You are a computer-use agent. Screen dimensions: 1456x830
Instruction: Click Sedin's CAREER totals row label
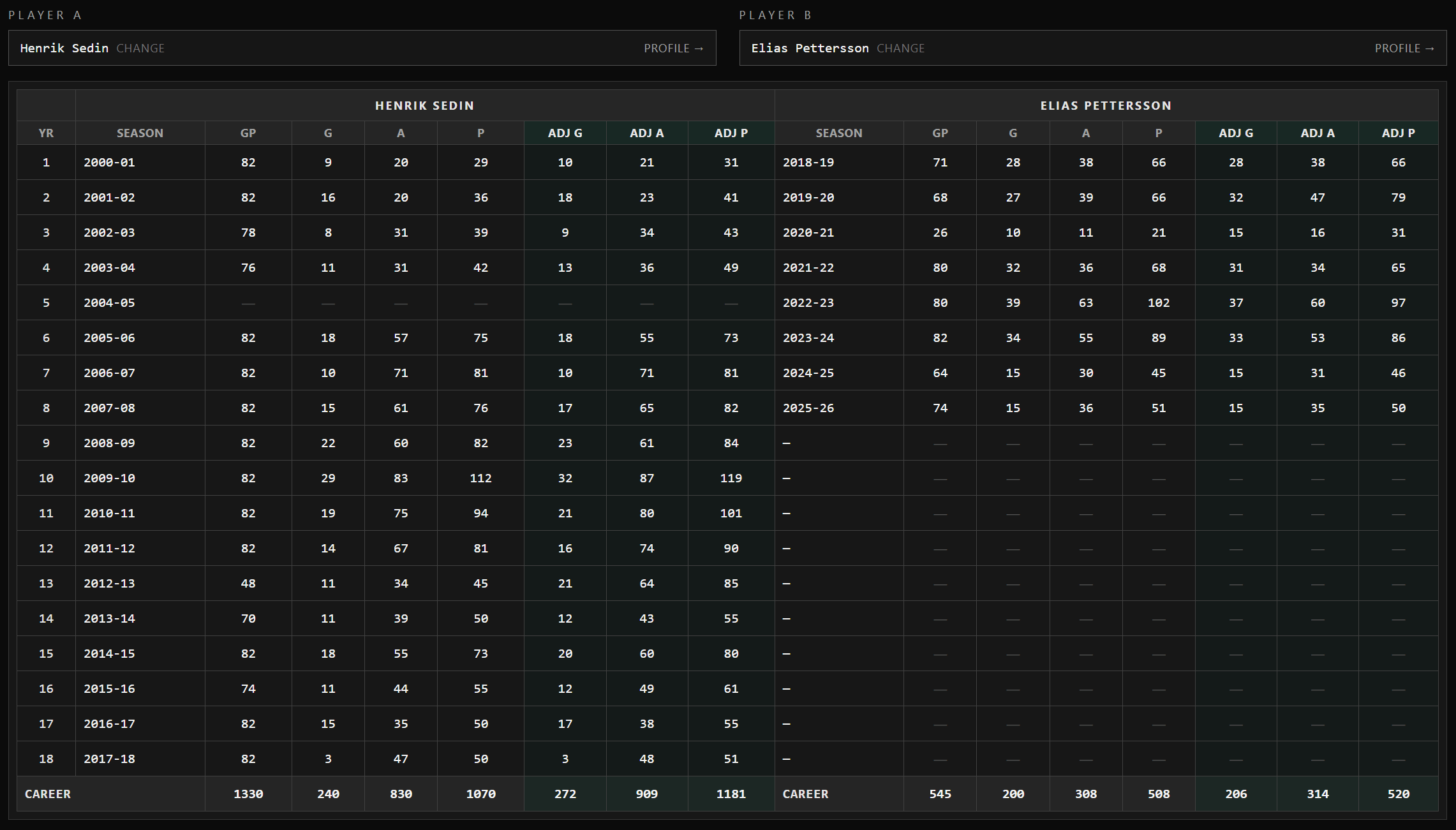(x=48, y=794)
